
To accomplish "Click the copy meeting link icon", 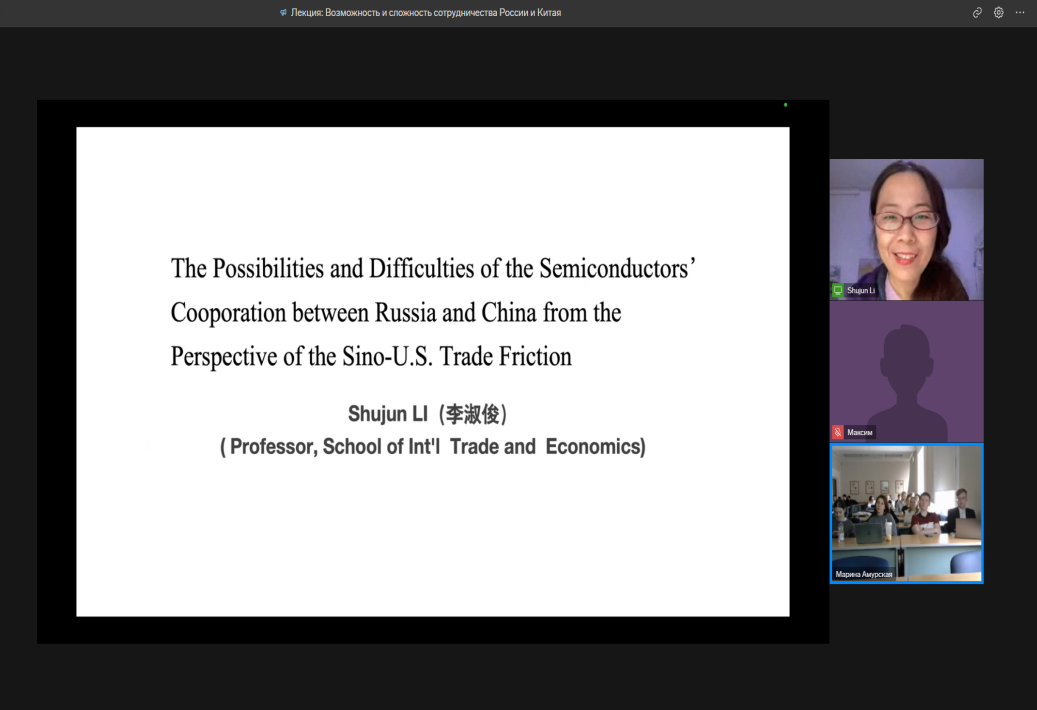I will coord(977,13).
